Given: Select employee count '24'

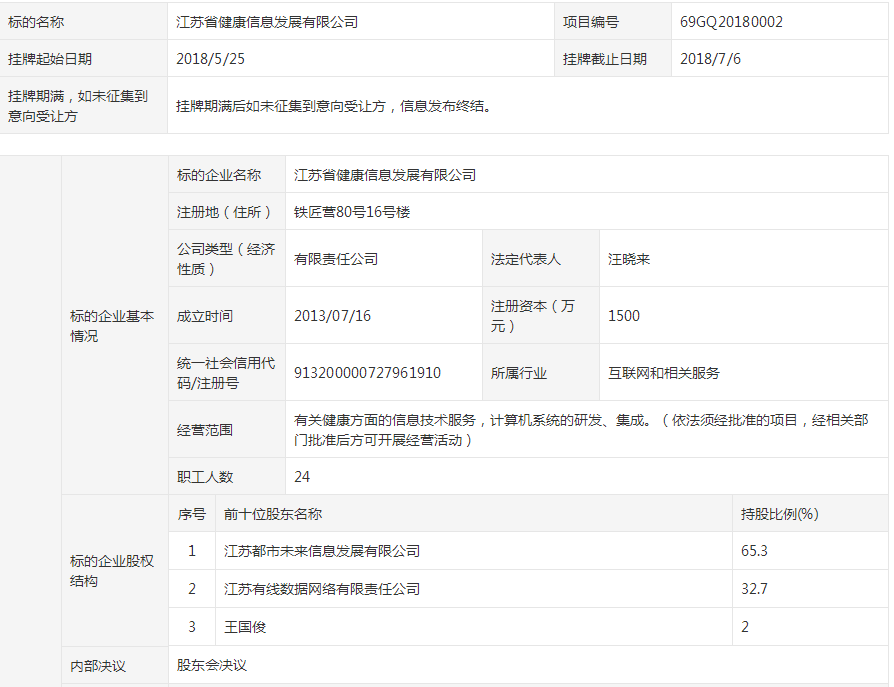Looking at the screenshot, I should click(x=302, y=477).
